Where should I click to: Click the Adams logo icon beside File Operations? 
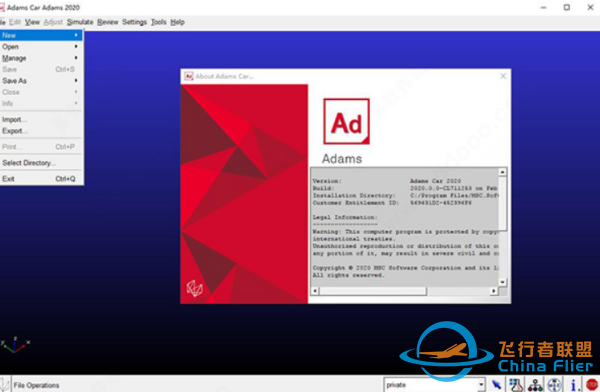[4, 384]
